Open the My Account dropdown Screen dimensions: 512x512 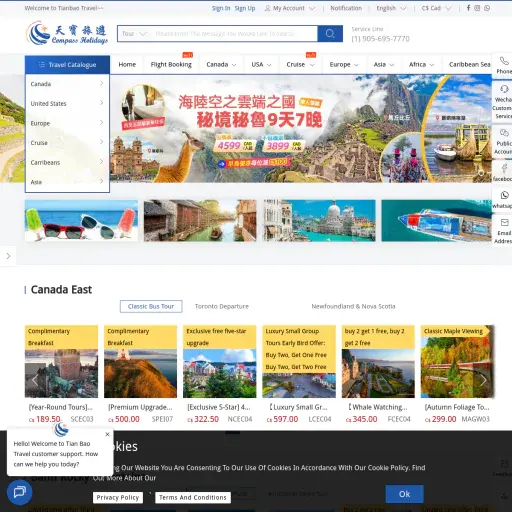pyautogui.click(x=289, y=8)
